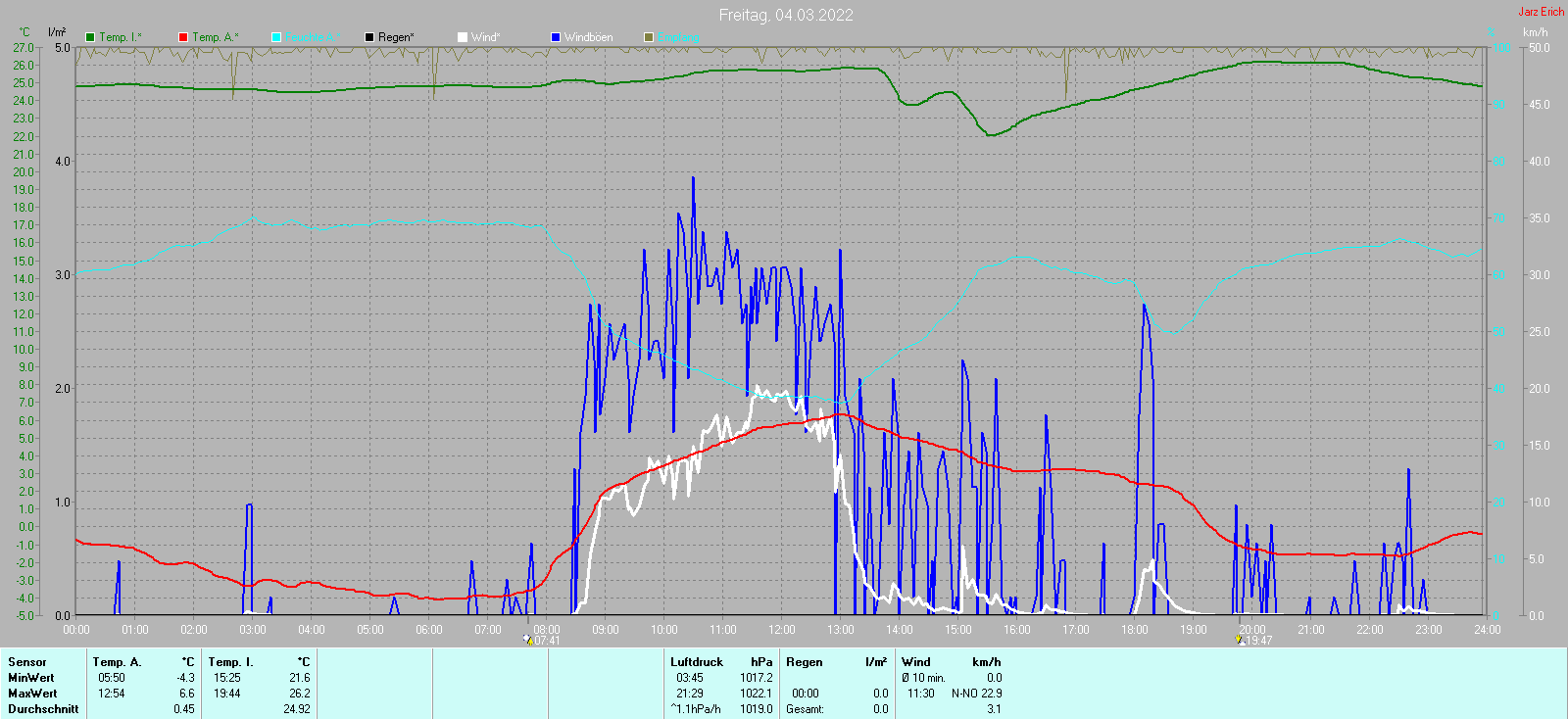Click the '°C' left axis unit label
The width and height of the screenshot is (1568, 719).
25,32
